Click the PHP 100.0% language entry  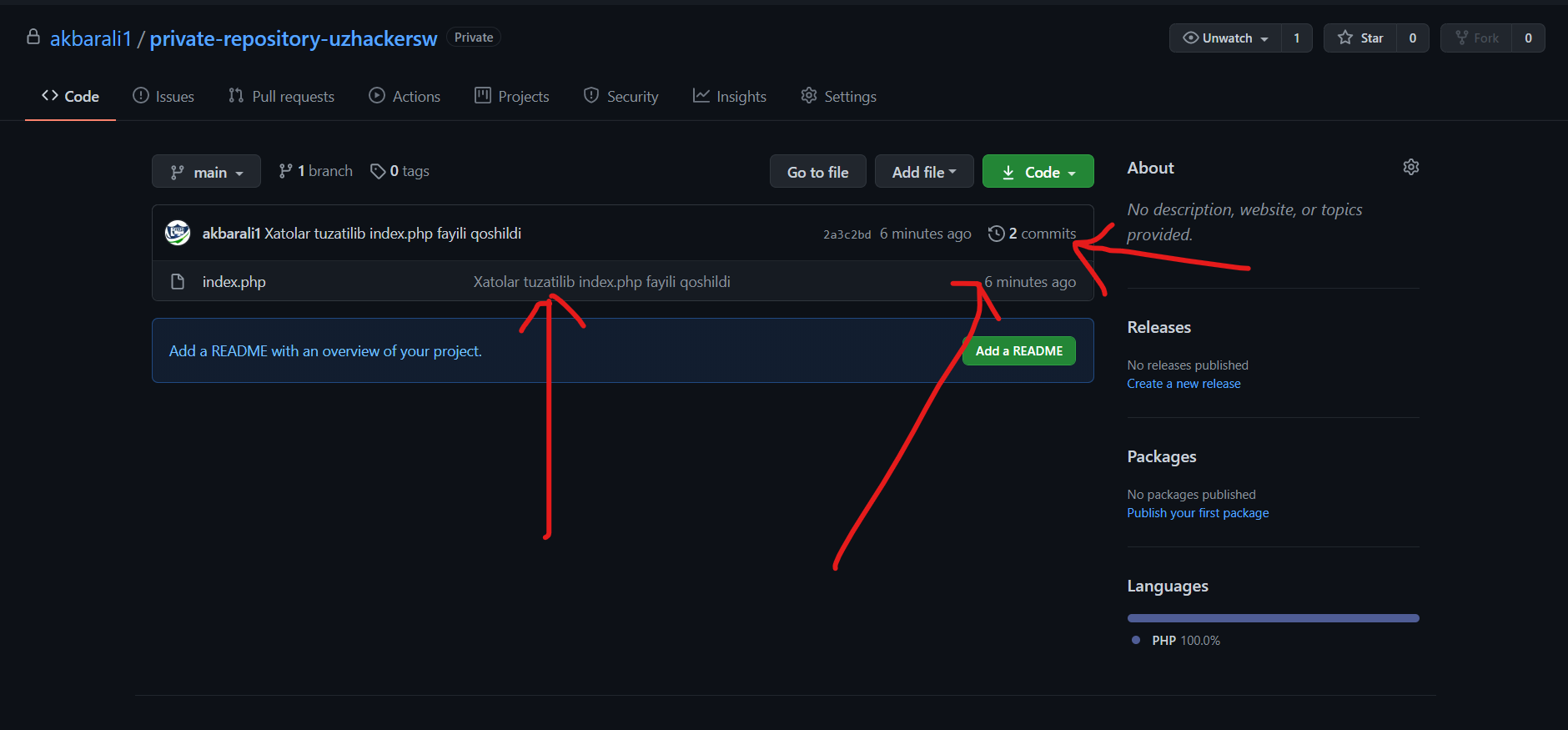pyautogui.click(x=1176, y=640)
